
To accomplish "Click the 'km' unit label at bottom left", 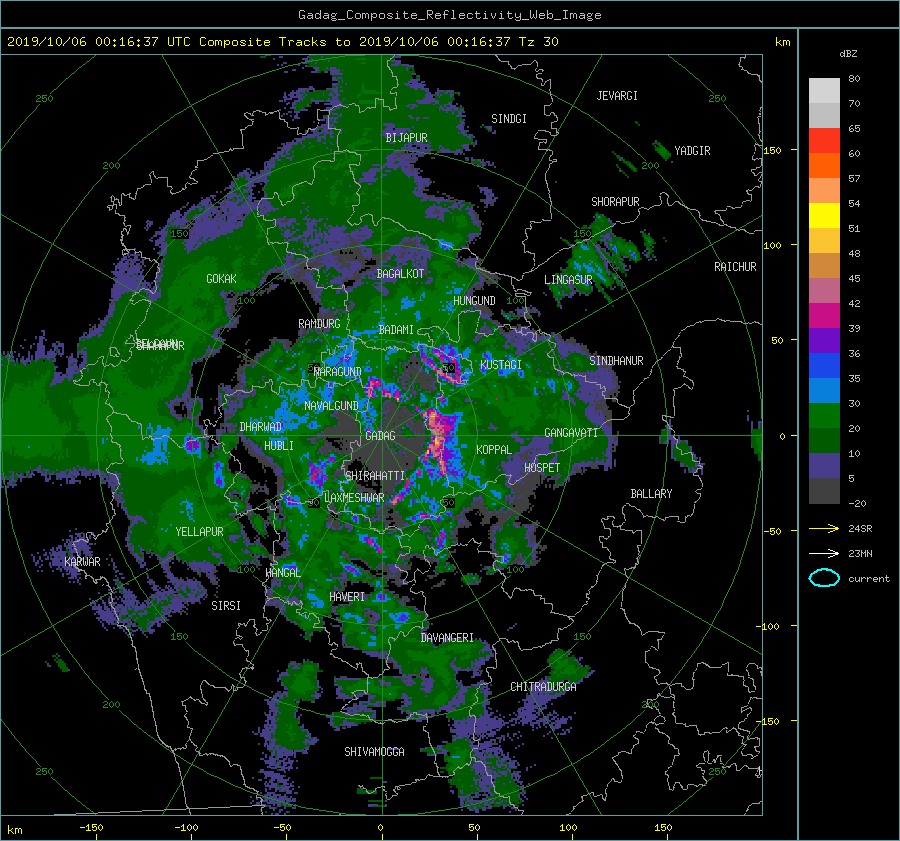I will 14,830.
